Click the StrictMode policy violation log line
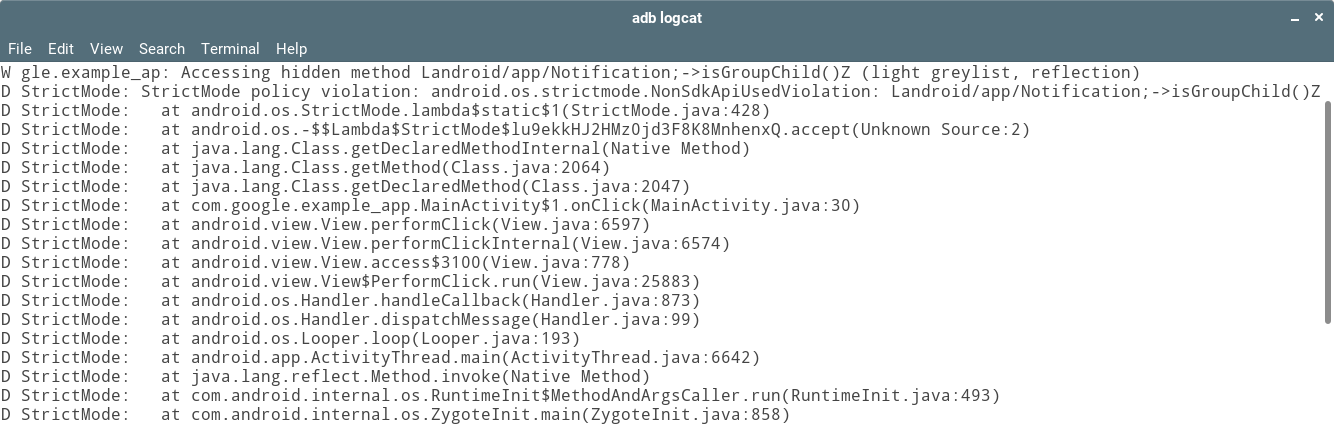Viewport: 1334px width, 425px height. point(661,92)
